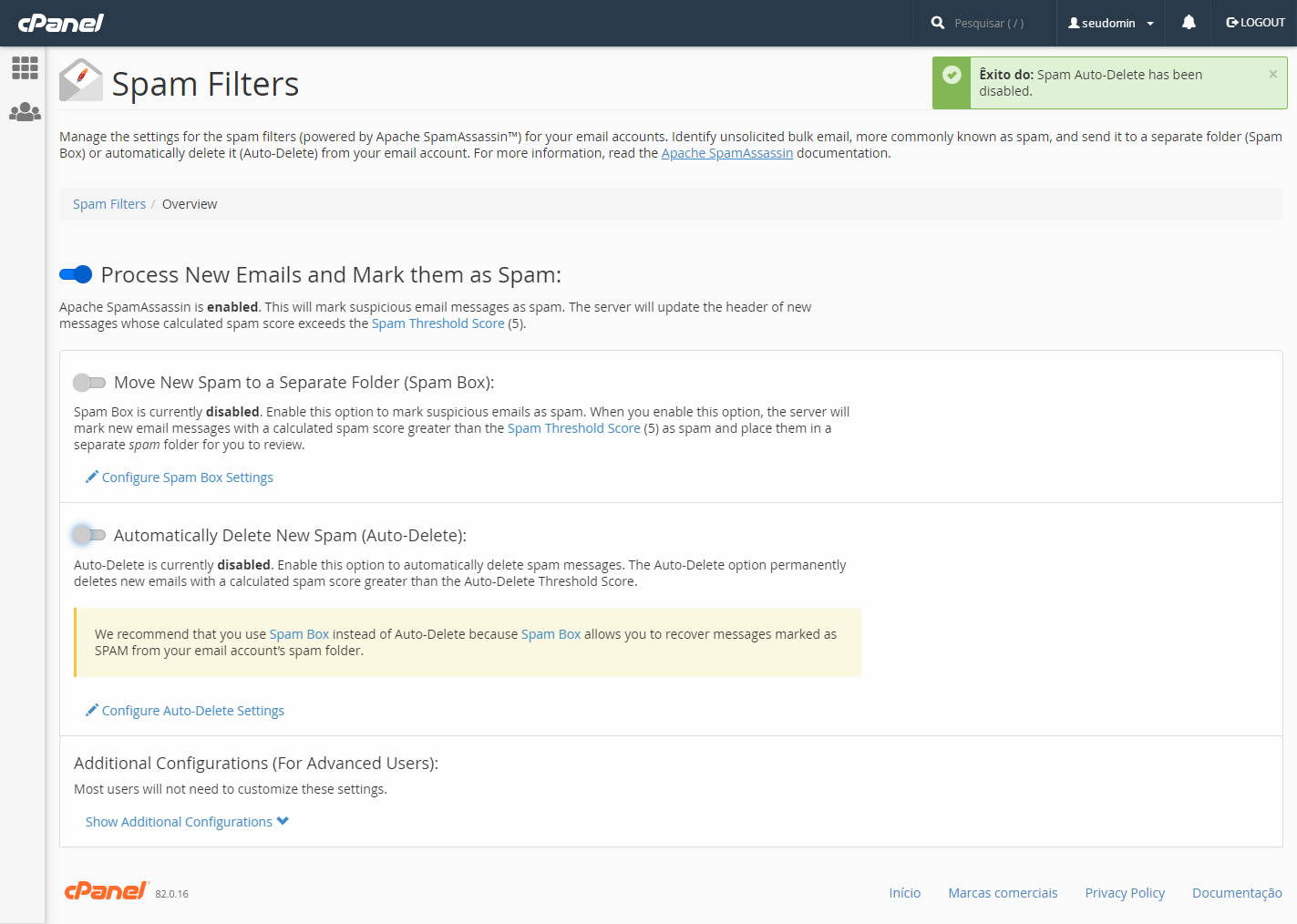Viewport: 1297px width, 924px height.
Task: Open Configure Auto-Delete Settings
Action: [185, 711]
